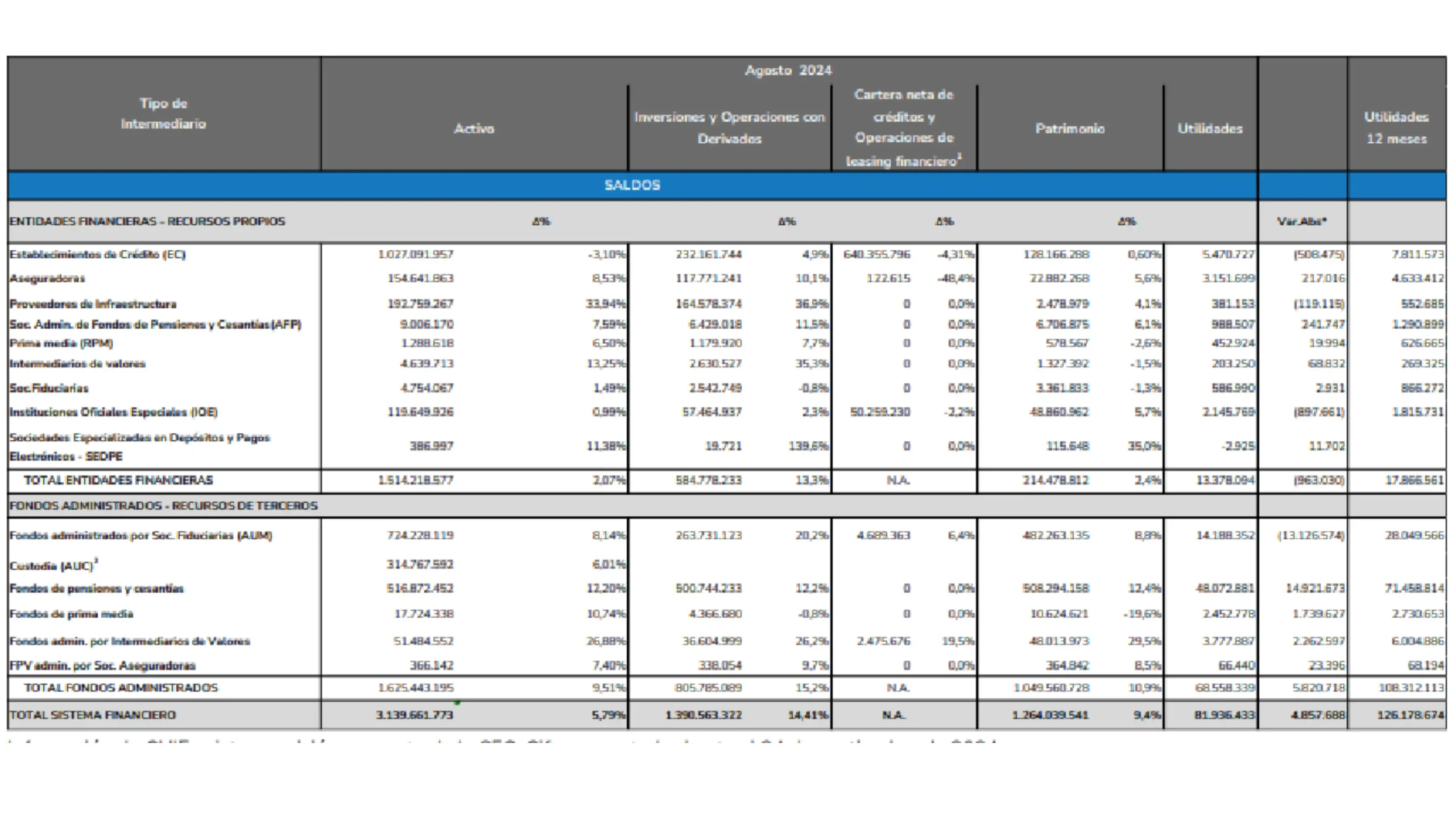The image size is (1456, 819).
Task: Click AFP patrimonio value 6.706.875
Action: [x=1062, y=324]
